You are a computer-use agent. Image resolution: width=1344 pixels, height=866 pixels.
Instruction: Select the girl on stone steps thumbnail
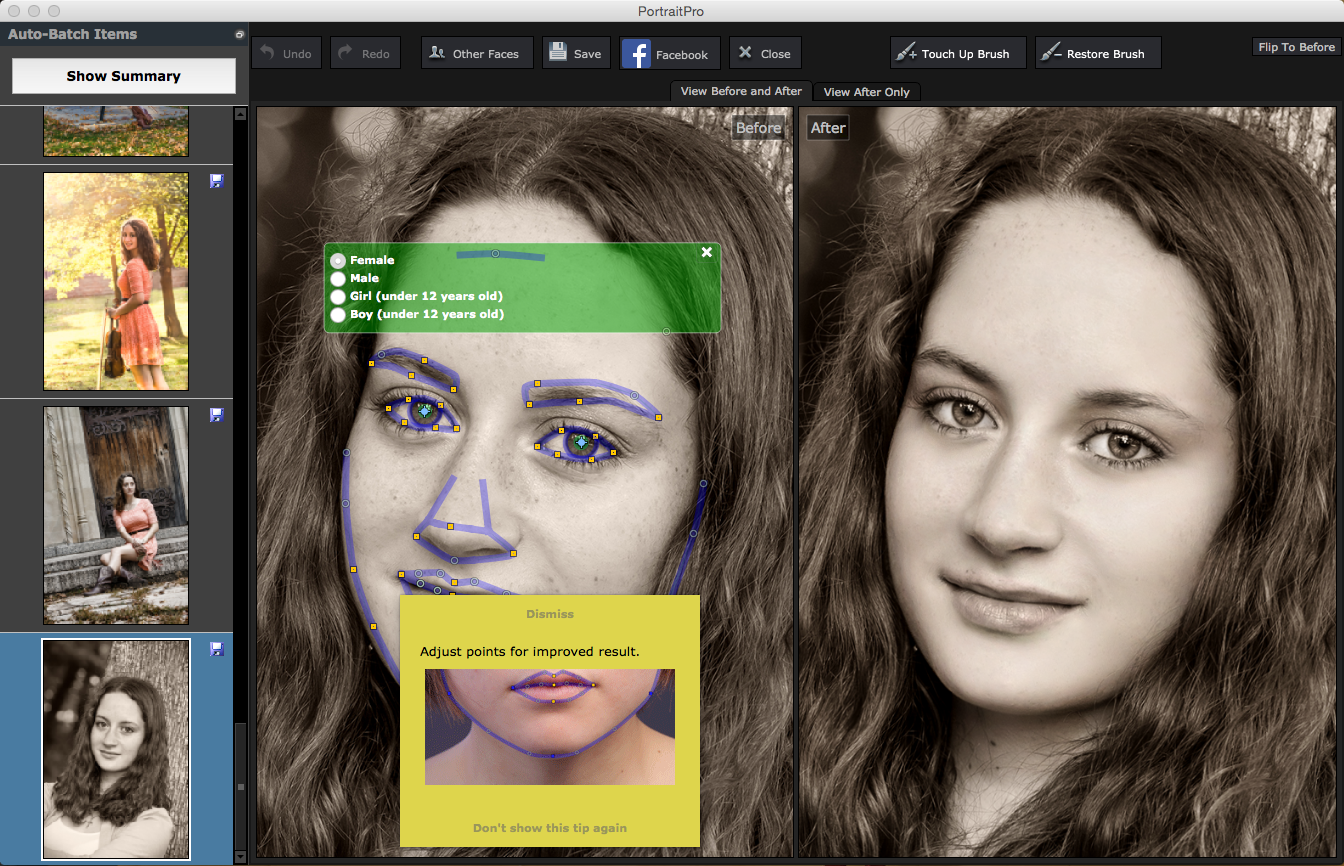[116, 515]
